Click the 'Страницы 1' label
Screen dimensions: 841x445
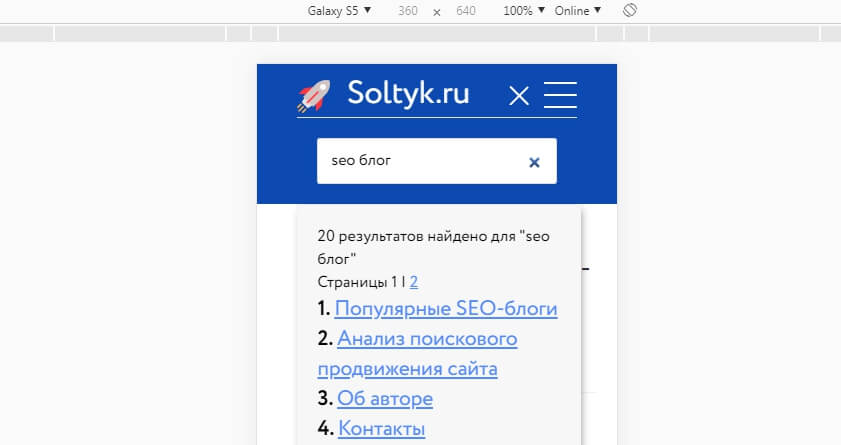pyautogui.click(x=357, y=282)
